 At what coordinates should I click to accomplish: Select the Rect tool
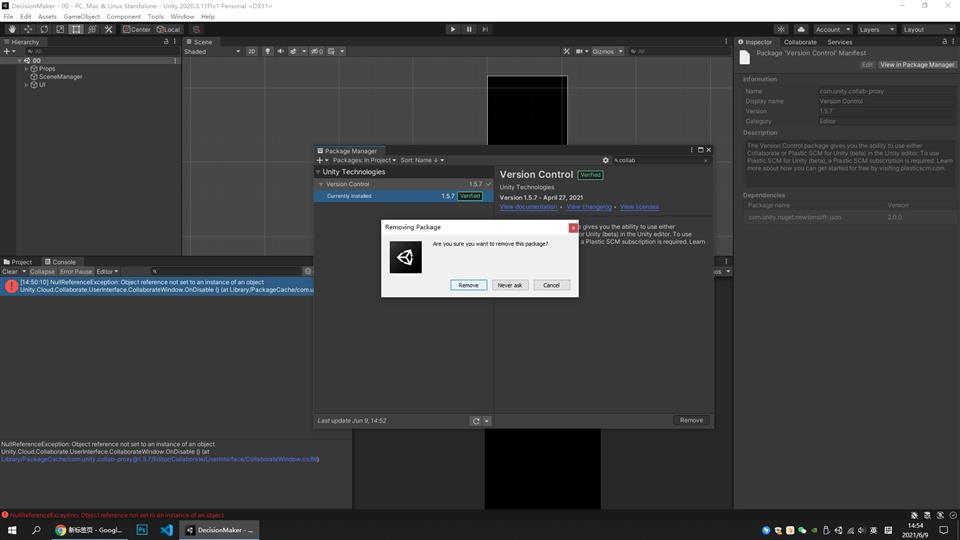[x=76, y=29]
